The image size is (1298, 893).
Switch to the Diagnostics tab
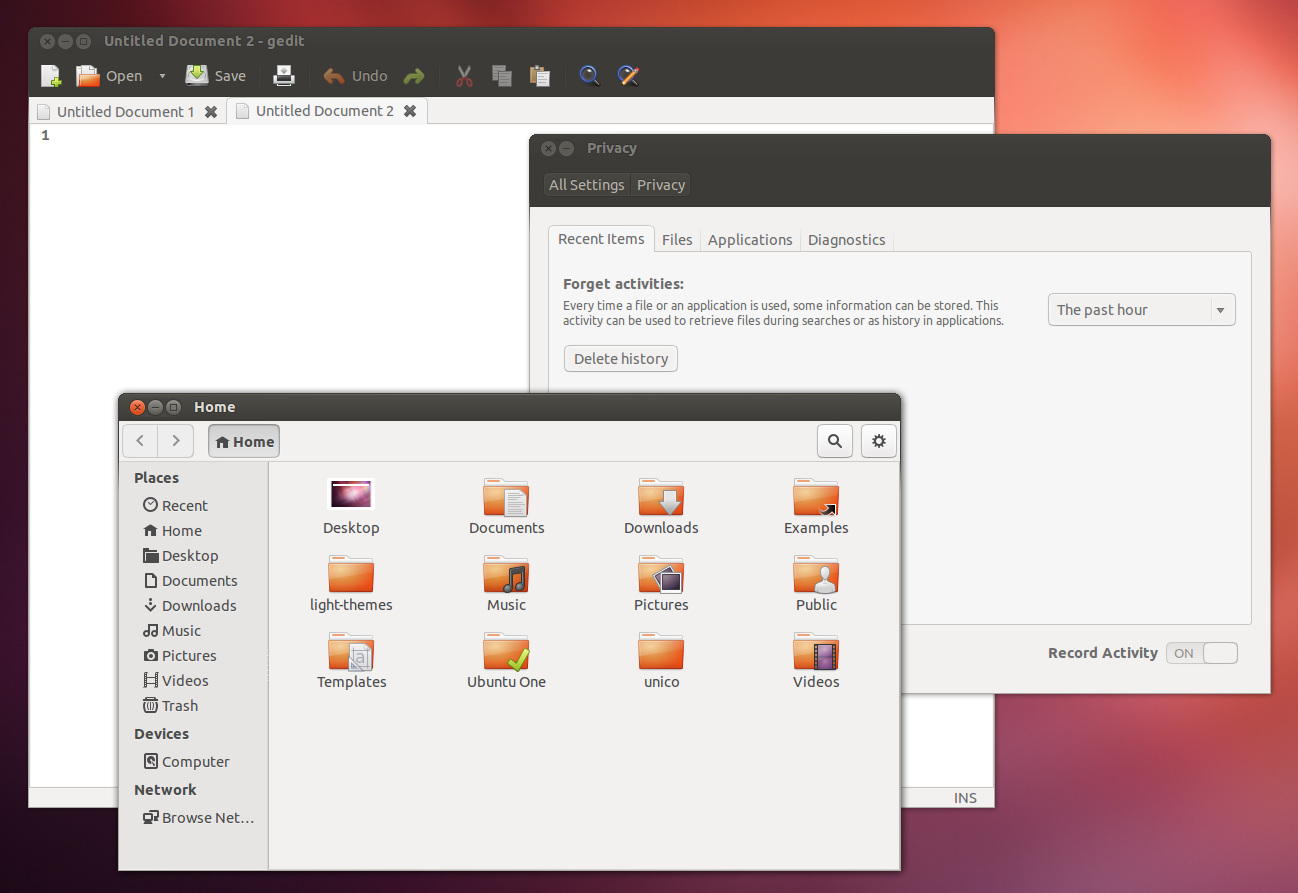click(847, 240)
